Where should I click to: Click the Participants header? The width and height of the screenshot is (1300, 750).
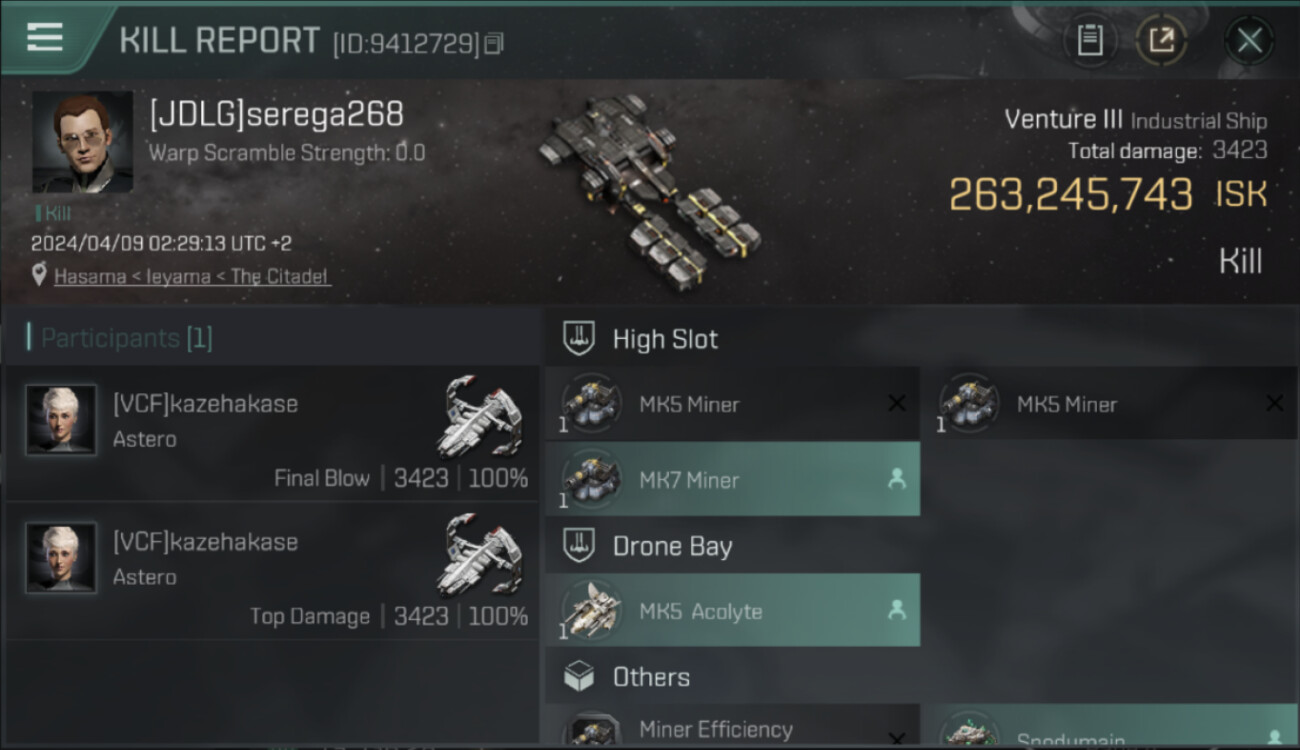pyautogui.click(x=120, y=338)
